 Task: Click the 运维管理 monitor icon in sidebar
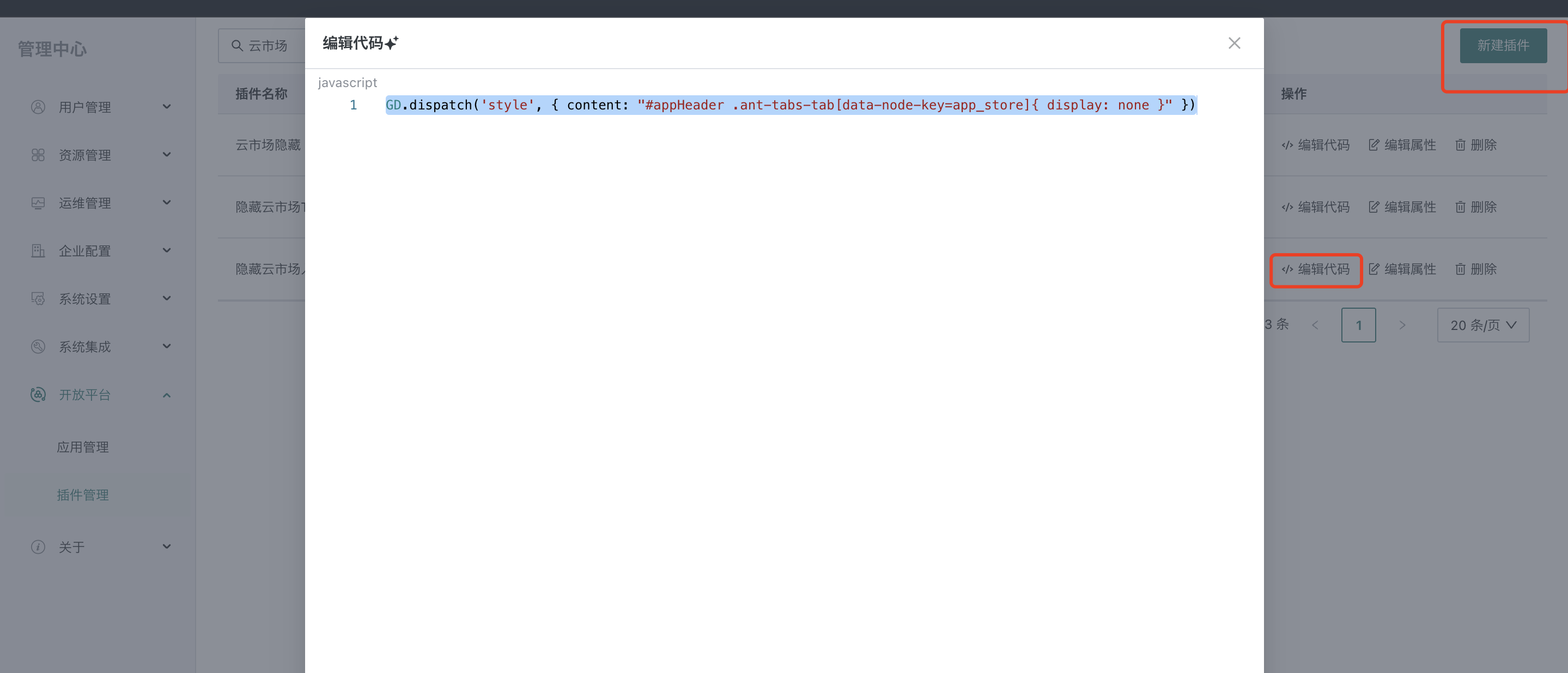pos(38,203)
